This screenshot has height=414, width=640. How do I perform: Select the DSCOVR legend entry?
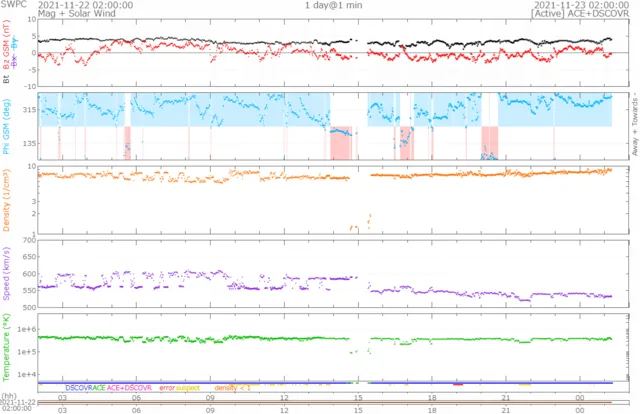pyautogui.click(x=78, y=386)
